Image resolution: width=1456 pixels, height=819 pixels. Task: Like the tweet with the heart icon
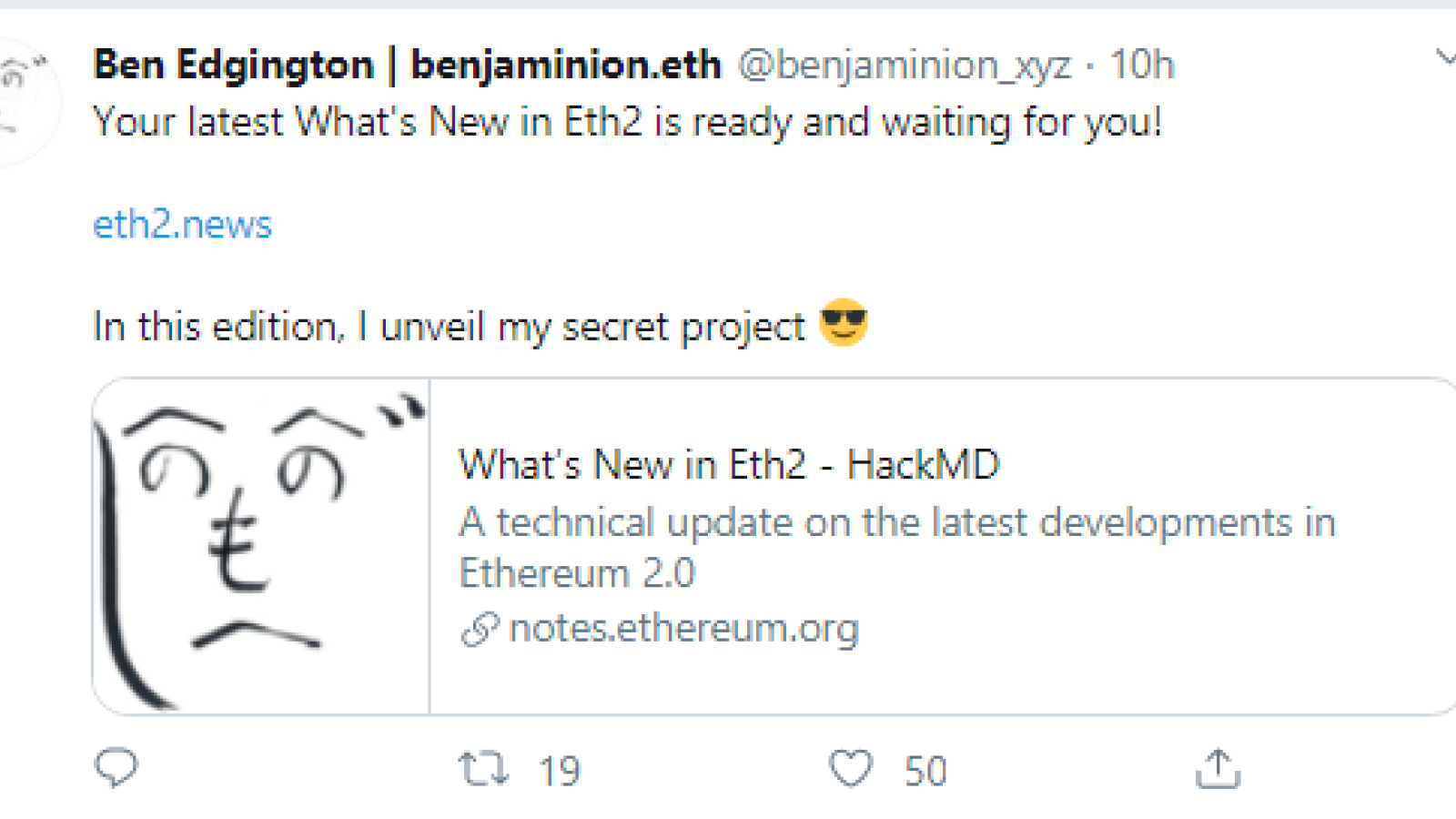point(851,769)
